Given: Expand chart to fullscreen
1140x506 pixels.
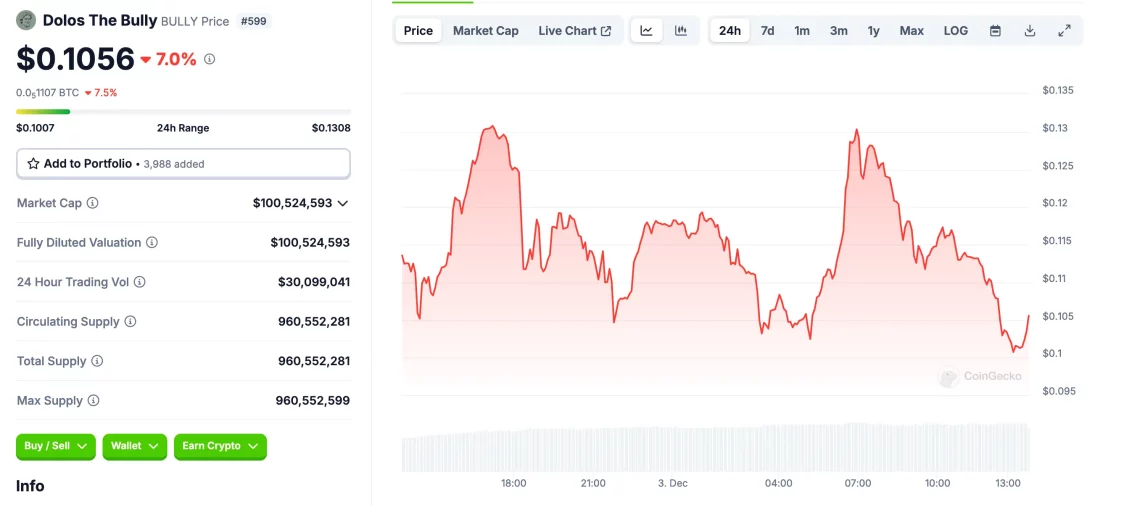Looking at the screenshot, I should [1064, 31].
